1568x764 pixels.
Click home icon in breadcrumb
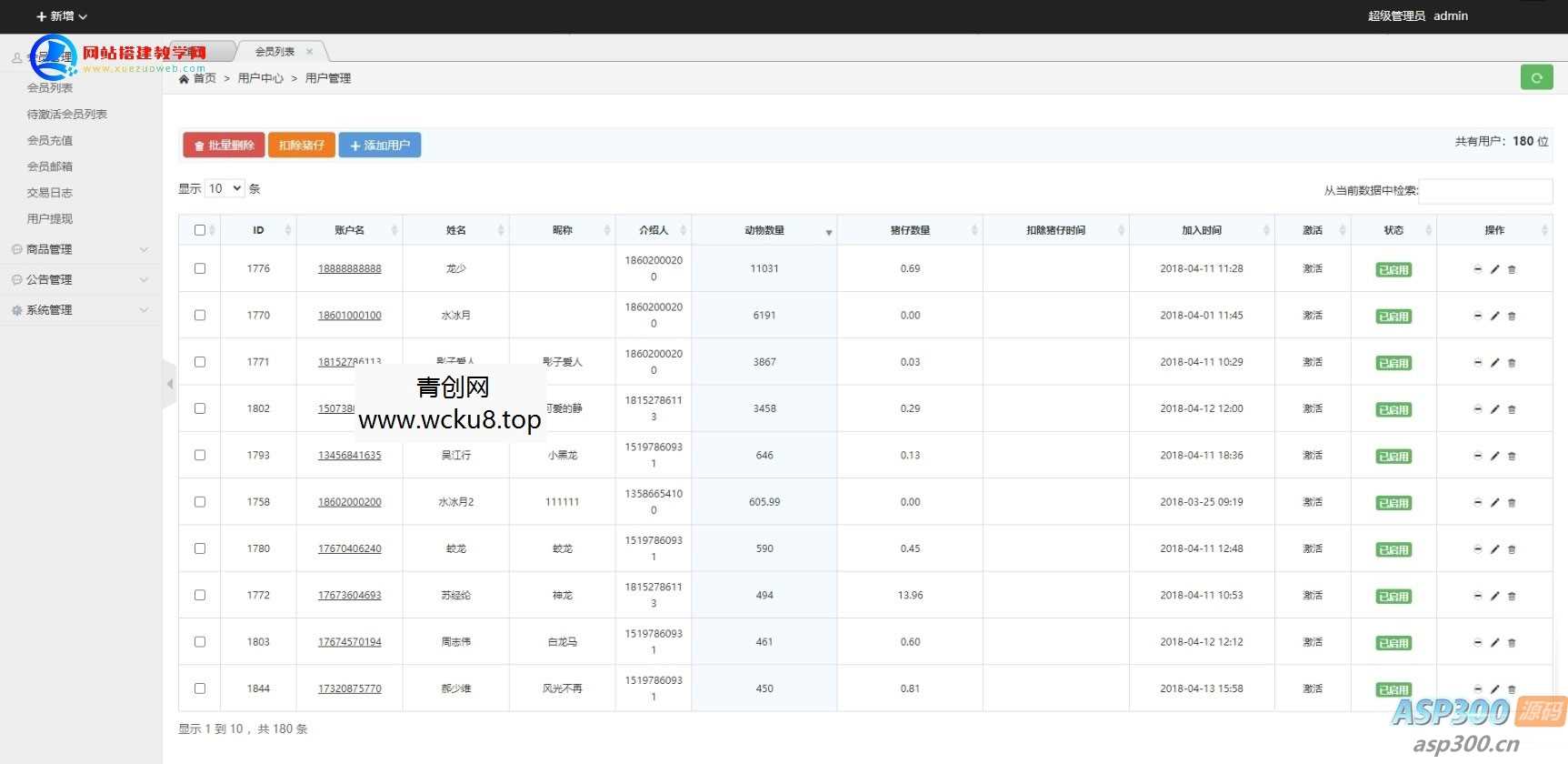click(x=185, y=79)
